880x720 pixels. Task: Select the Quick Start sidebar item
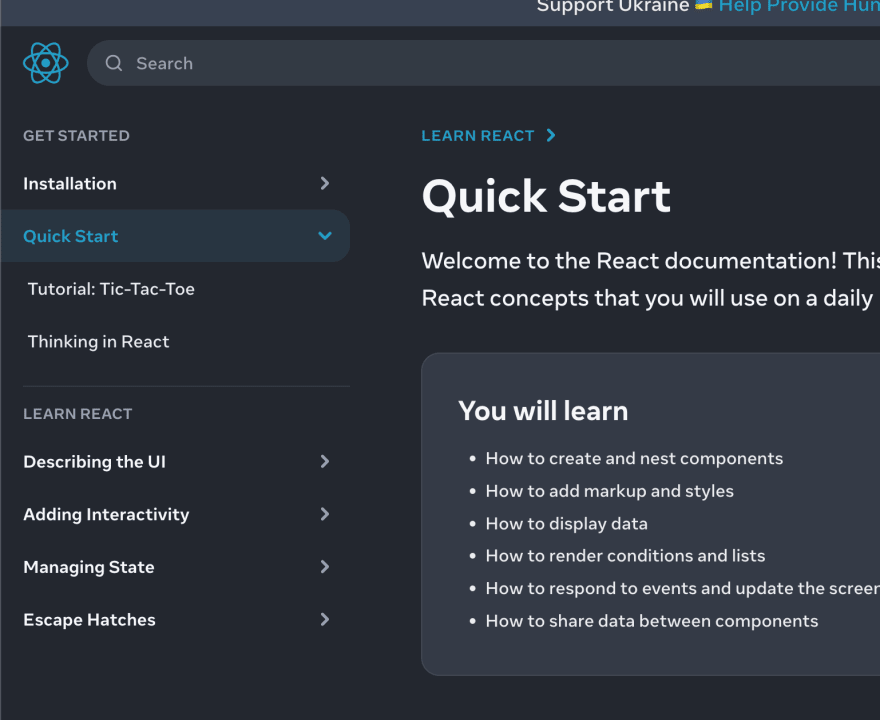click(175, 236)
